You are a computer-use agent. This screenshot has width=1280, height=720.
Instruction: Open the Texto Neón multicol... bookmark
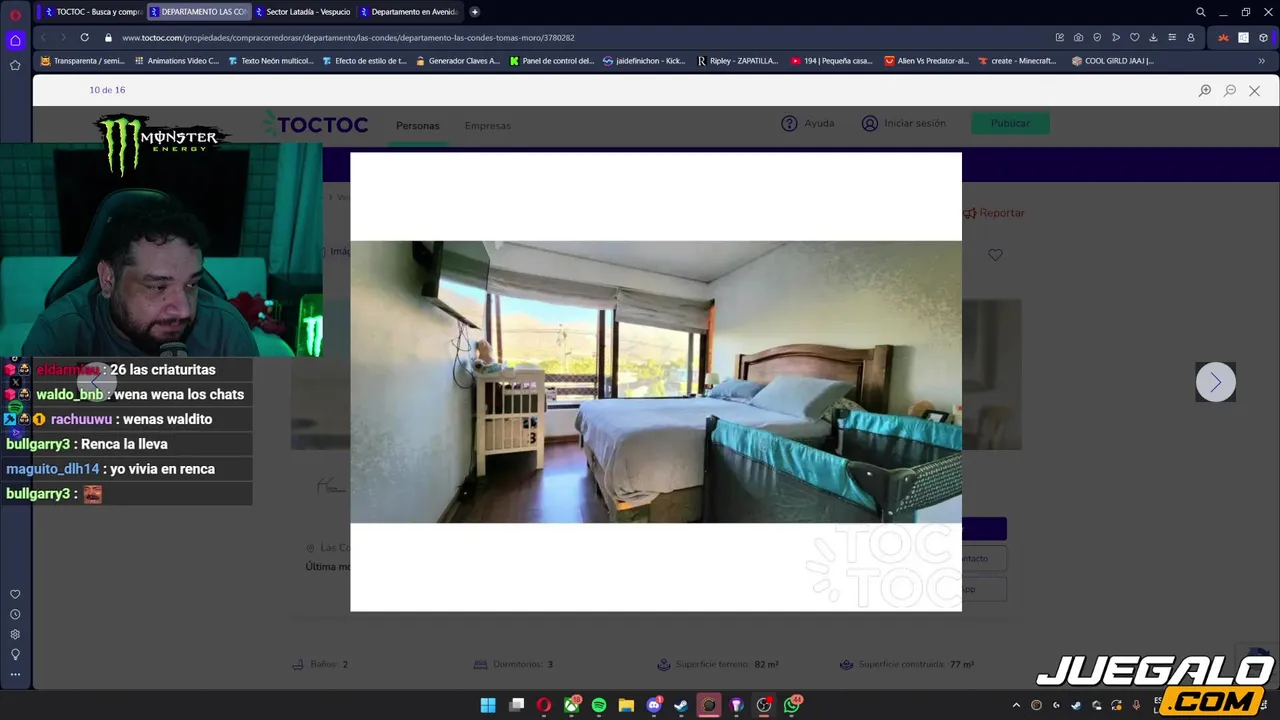coord(270,61)
